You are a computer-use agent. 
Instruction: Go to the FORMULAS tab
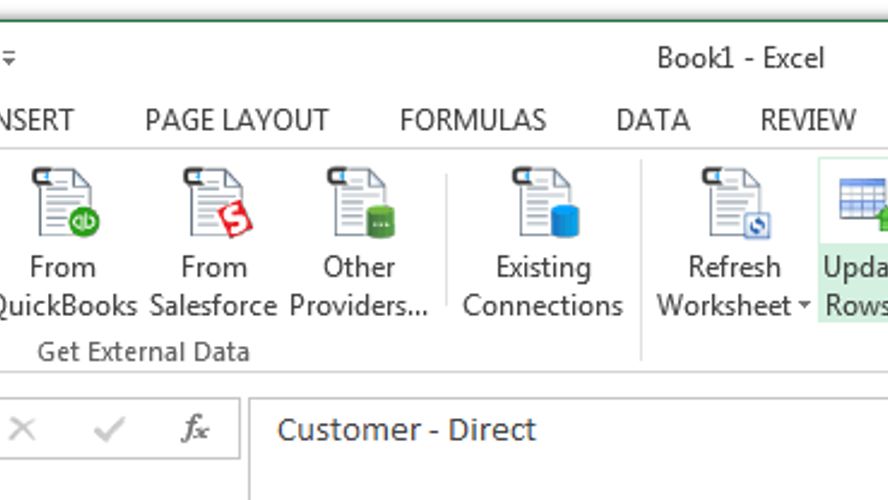coord(473,120)
